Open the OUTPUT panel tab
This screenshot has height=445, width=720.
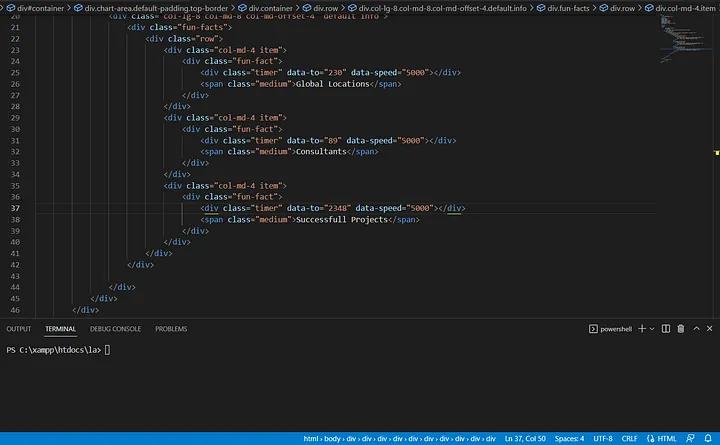[18, 329]
